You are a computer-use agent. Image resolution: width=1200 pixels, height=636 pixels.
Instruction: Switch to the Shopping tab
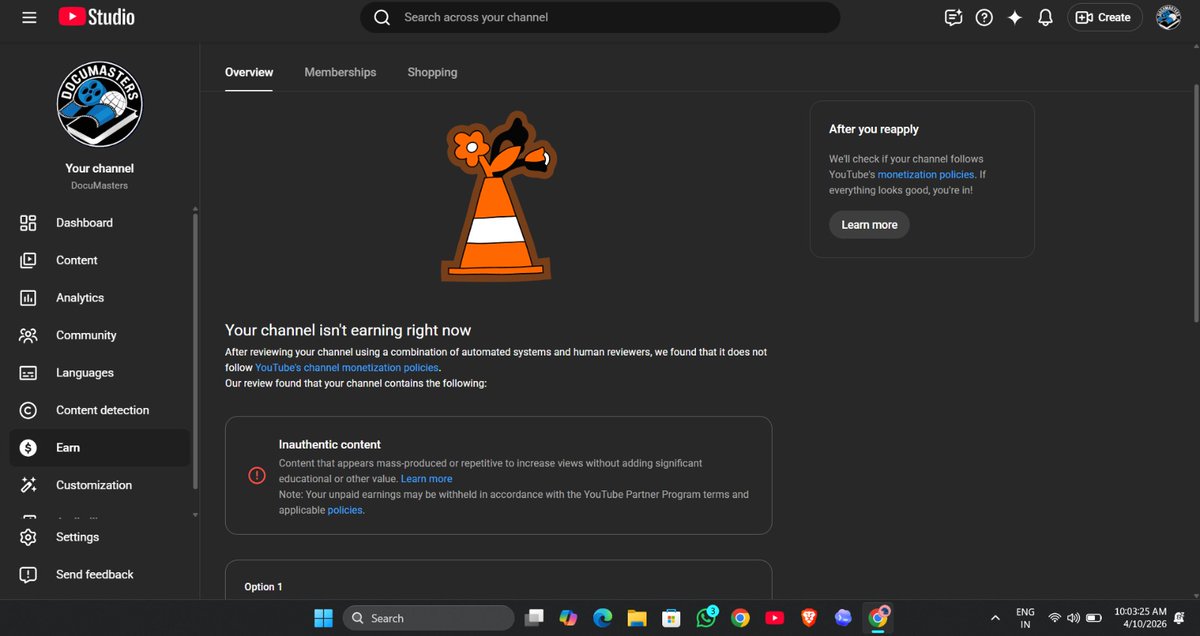pyautogui.click(x=432, y=72)
